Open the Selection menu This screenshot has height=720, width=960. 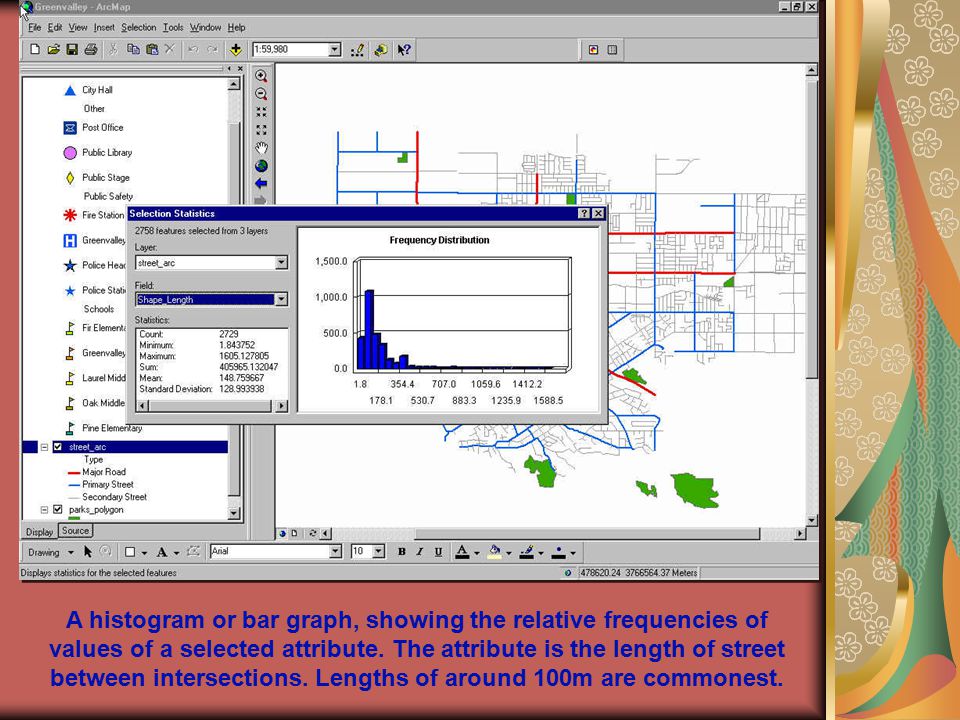(138, 28)
